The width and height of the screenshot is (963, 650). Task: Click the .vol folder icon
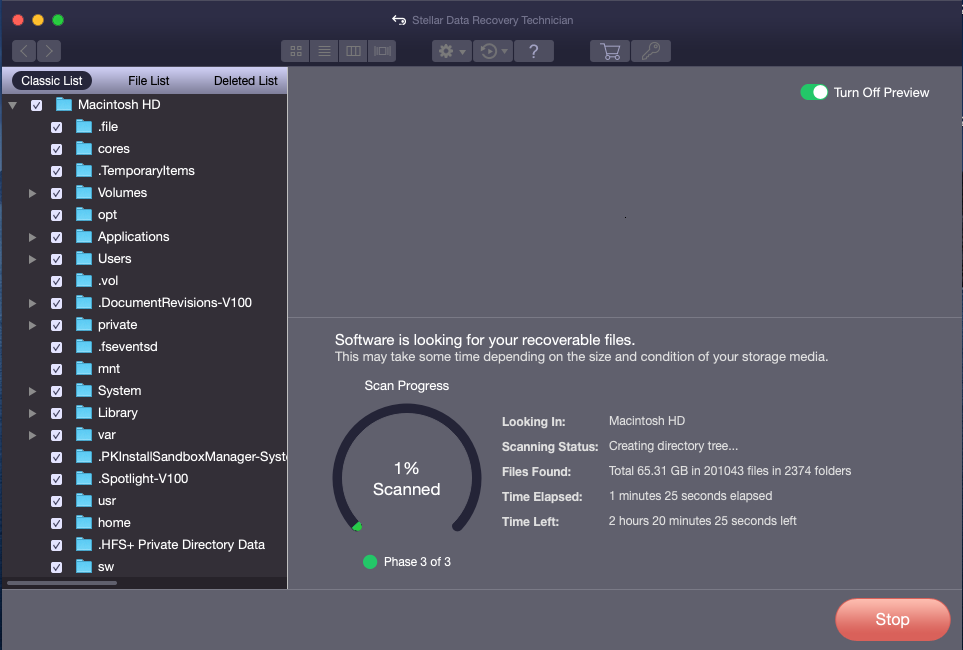(84, 281)
